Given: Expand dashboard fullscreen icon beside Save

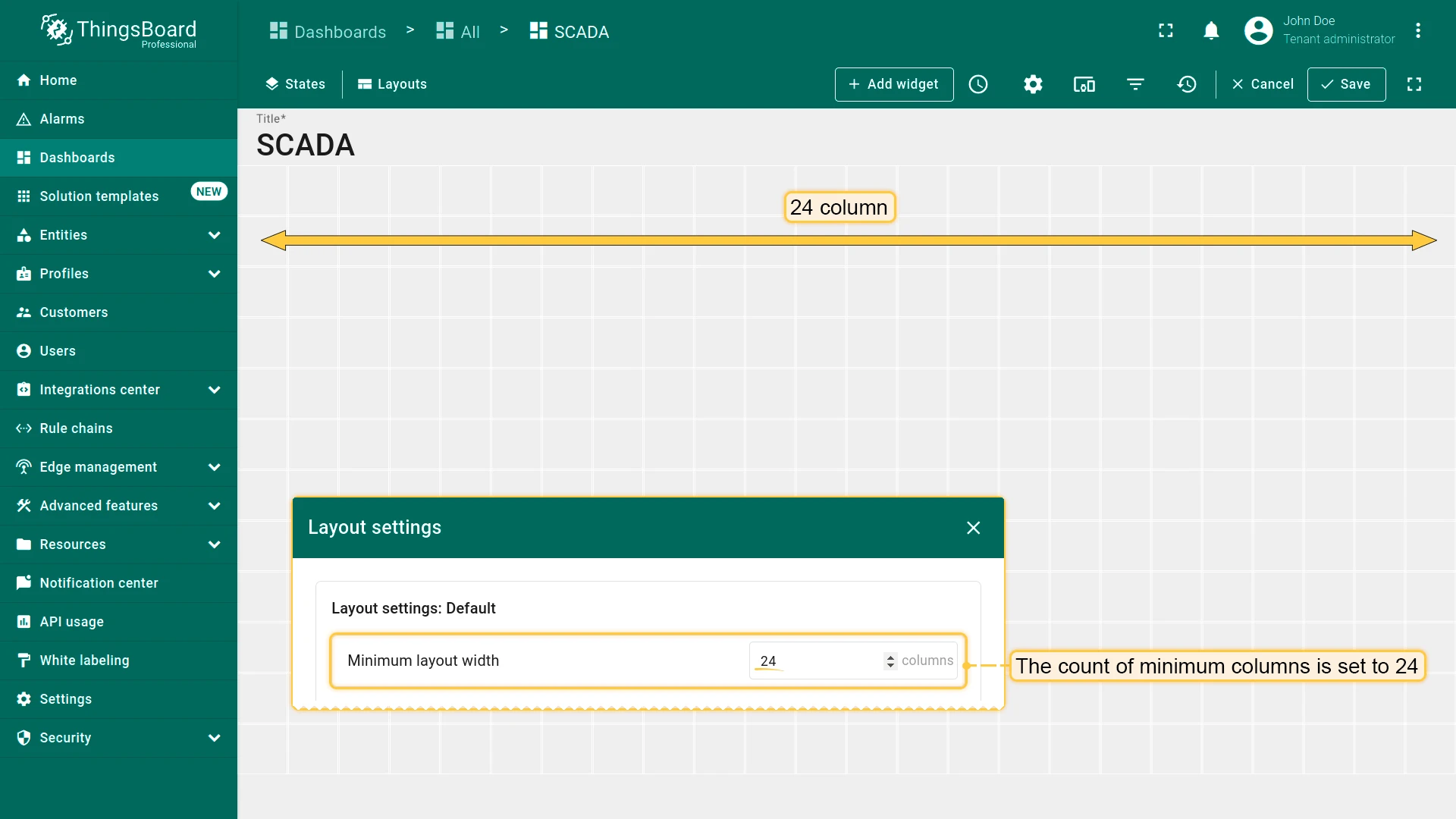Looking at the screenshot, I should pyautogui.click(x=1414, y=84).
